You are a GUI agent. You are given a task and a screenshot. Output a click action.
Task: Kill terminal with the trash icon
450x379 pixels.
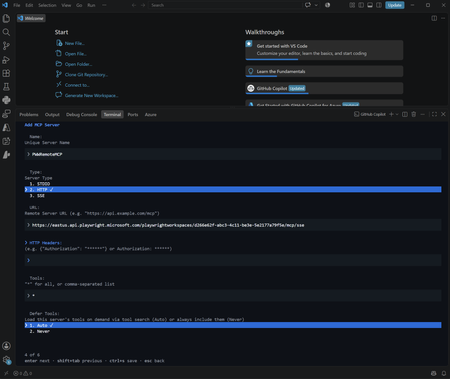click(414, 114)
